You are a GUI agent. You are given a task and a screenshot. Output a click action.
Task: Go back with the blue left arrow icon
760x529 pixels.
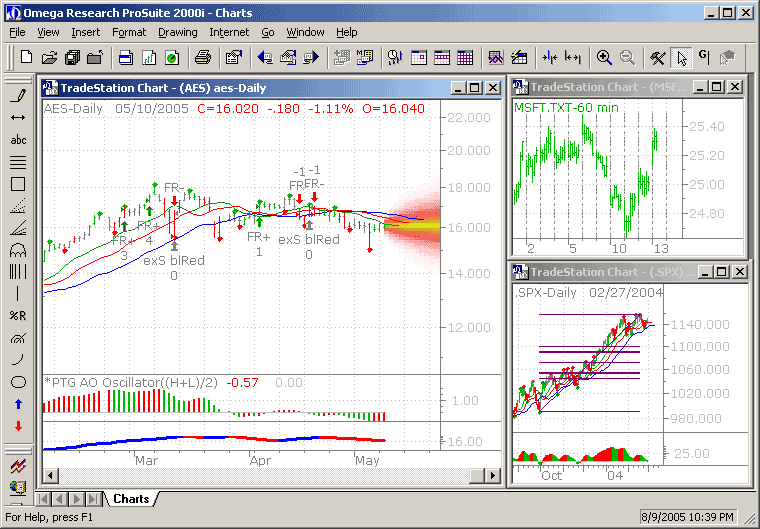click(x=265, y=58)
